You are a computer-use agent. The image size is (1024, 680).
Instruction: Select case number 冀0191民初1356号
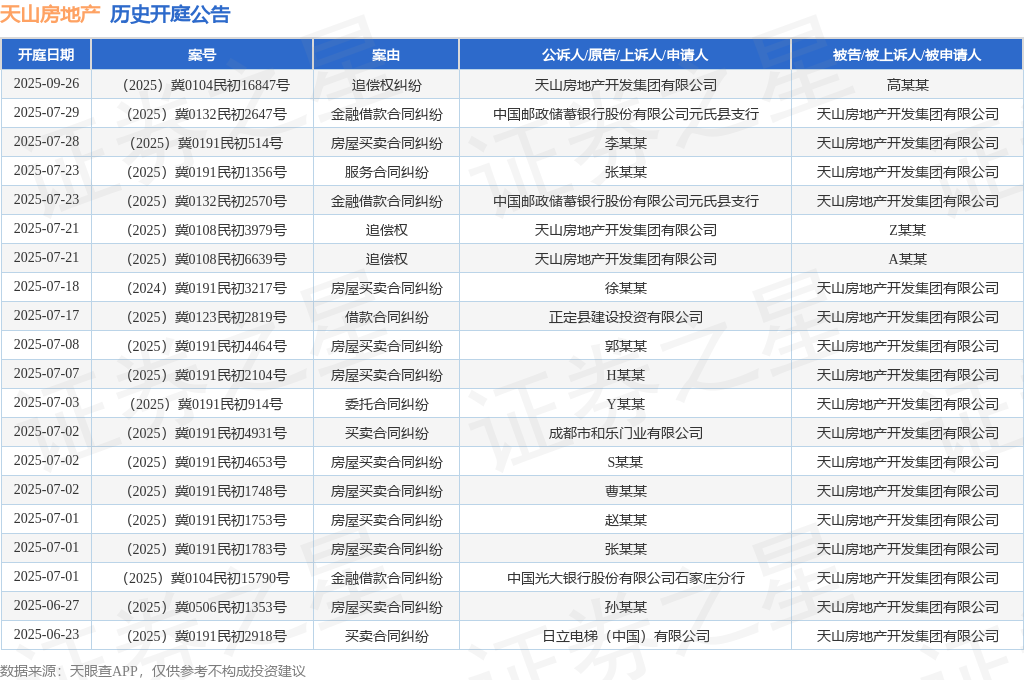206,172
